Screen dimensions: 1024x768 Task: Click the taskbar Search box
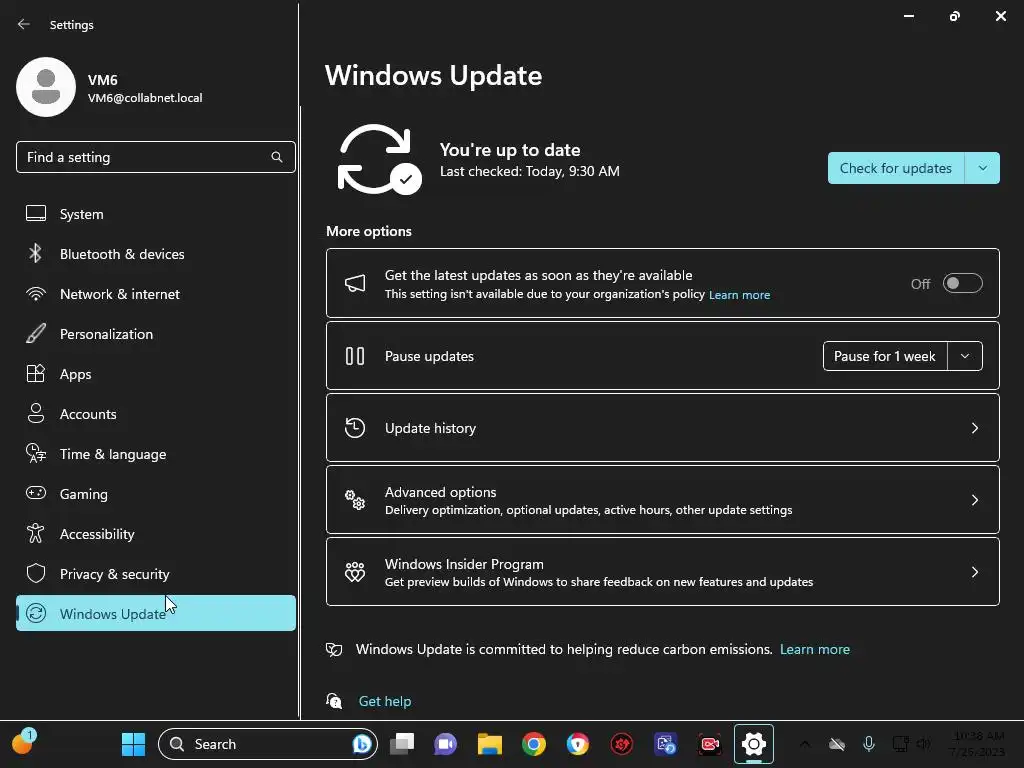(268, 744)
